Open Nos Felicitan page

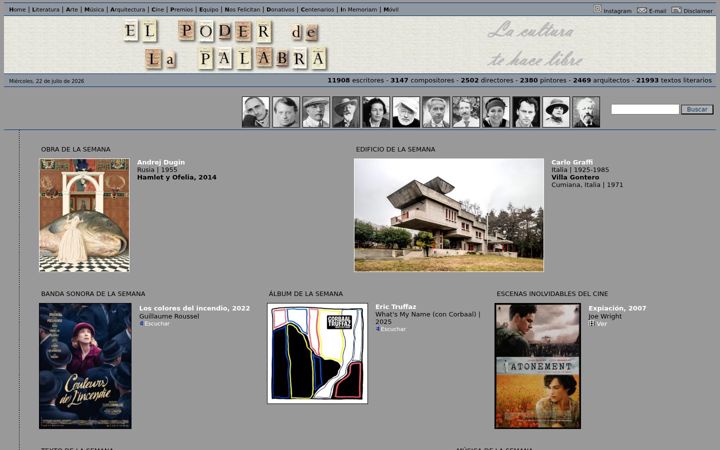click(x=242, y=9)
